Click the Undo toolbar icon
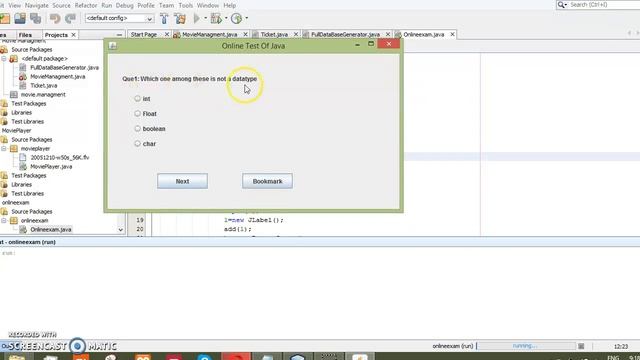This screenshot has height=360, width=640. 55,18
